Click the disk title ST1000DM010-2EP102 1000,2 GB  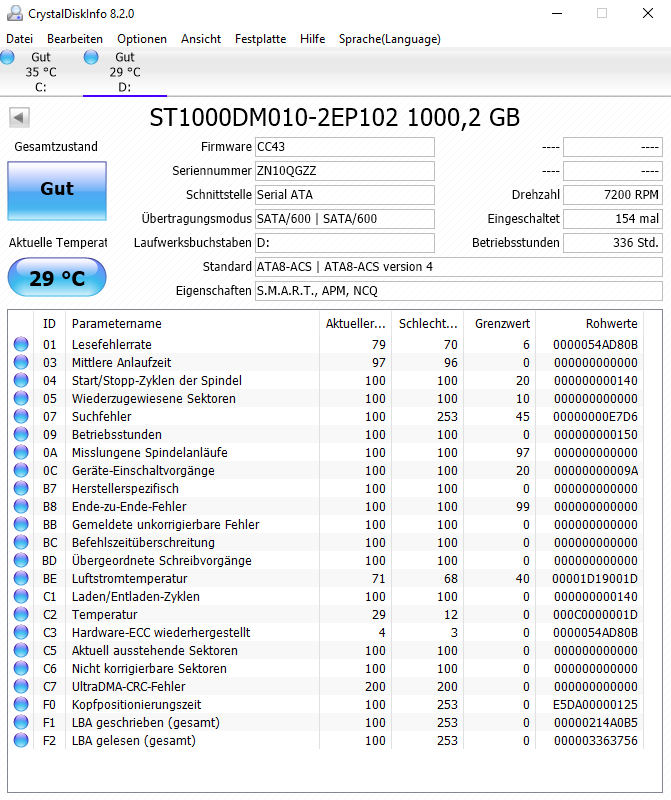(x=335, y=118)
